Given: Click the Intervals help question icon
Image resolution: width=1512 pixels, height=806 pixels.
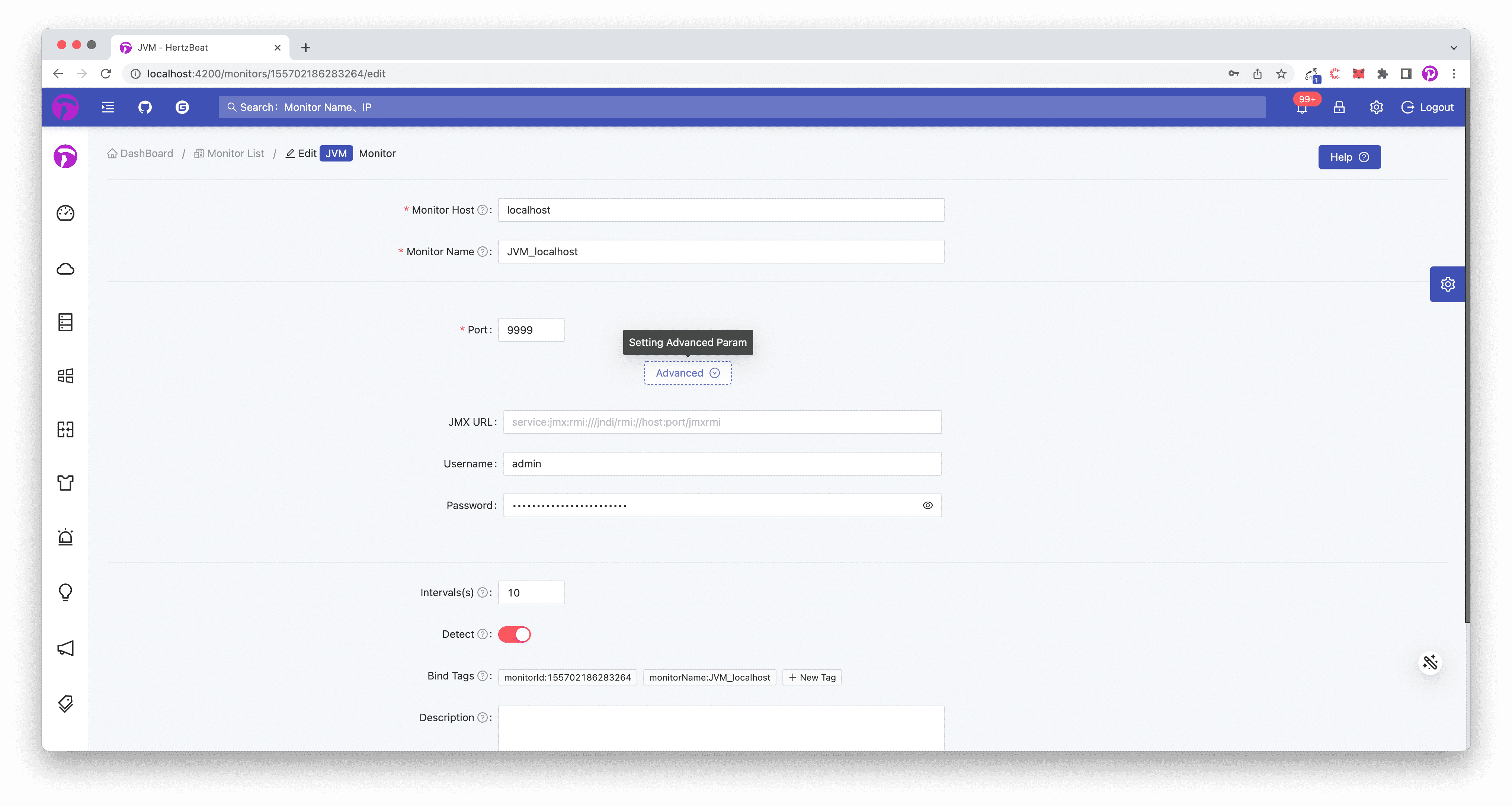Looking at the screenshot, I should [483, 592].
